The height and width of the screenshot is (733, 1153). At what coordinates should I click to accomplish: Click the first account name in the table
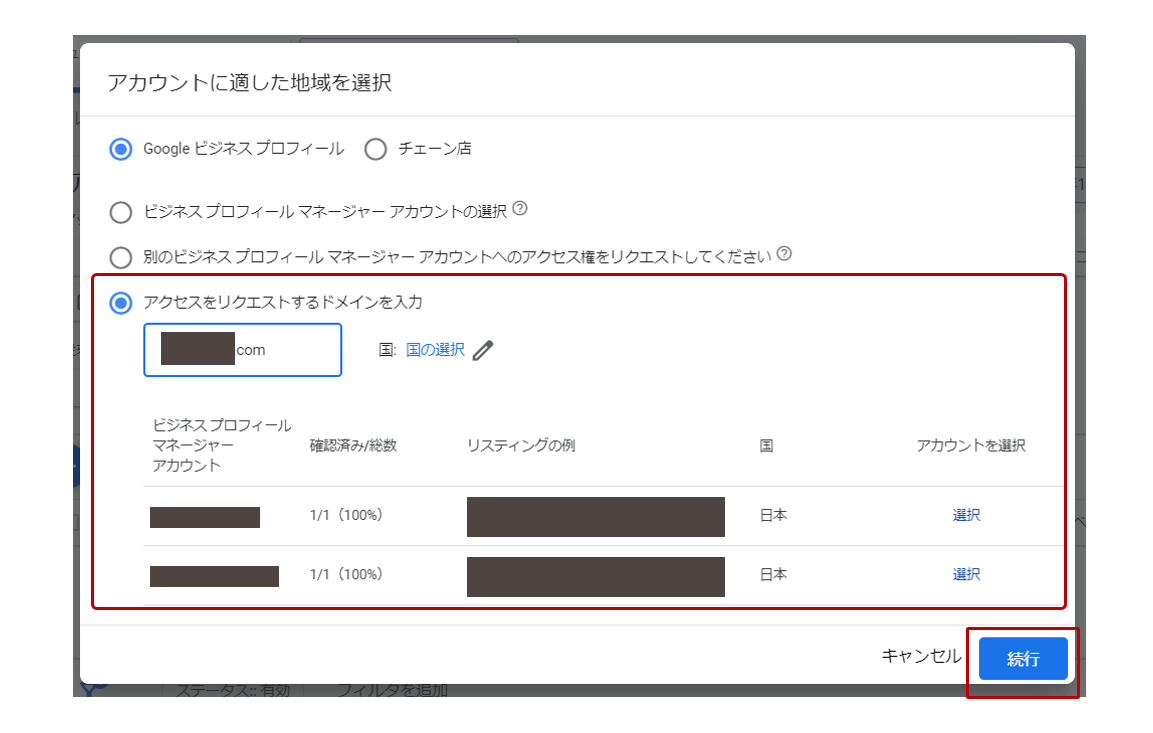point(204,517)
